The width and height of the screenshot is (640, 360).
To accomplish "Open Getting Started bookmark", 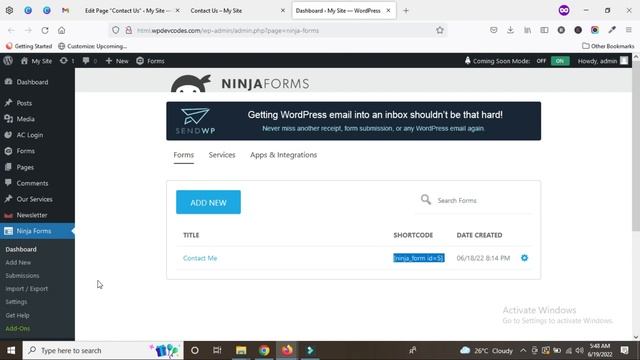I will (29, 46).
